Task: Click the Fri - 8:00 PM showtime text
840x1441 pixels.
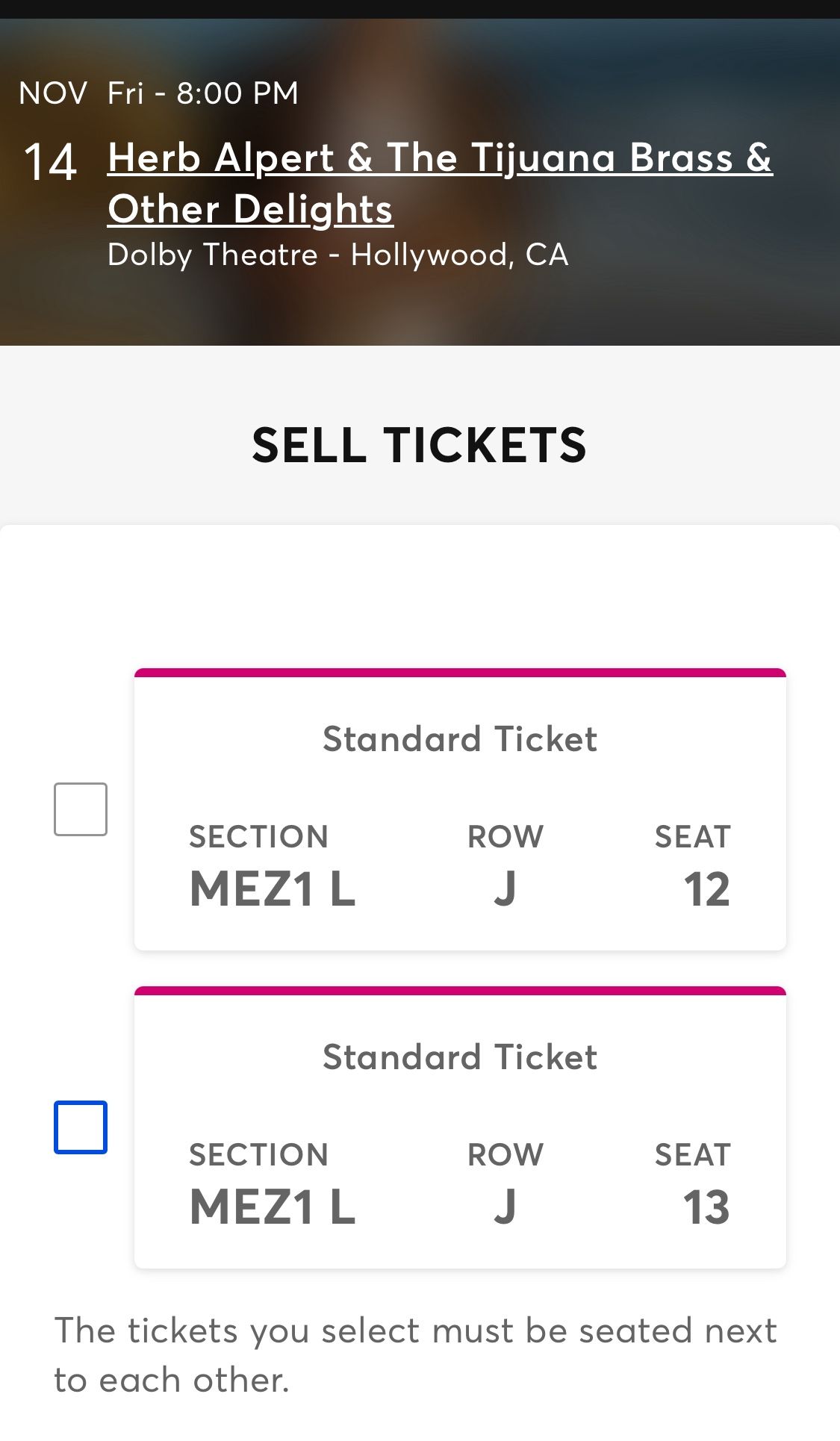Action: click(202, 93)
